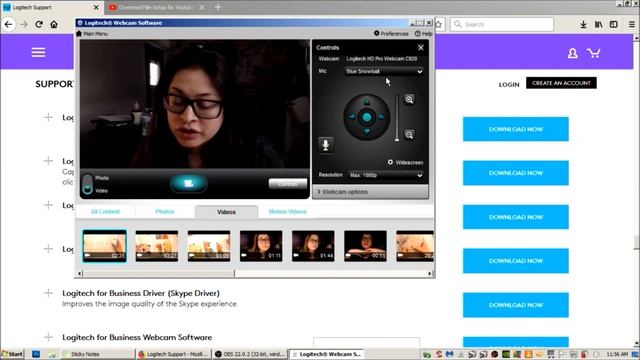Click LOGIN on the Logitech site

pos(509,84)
